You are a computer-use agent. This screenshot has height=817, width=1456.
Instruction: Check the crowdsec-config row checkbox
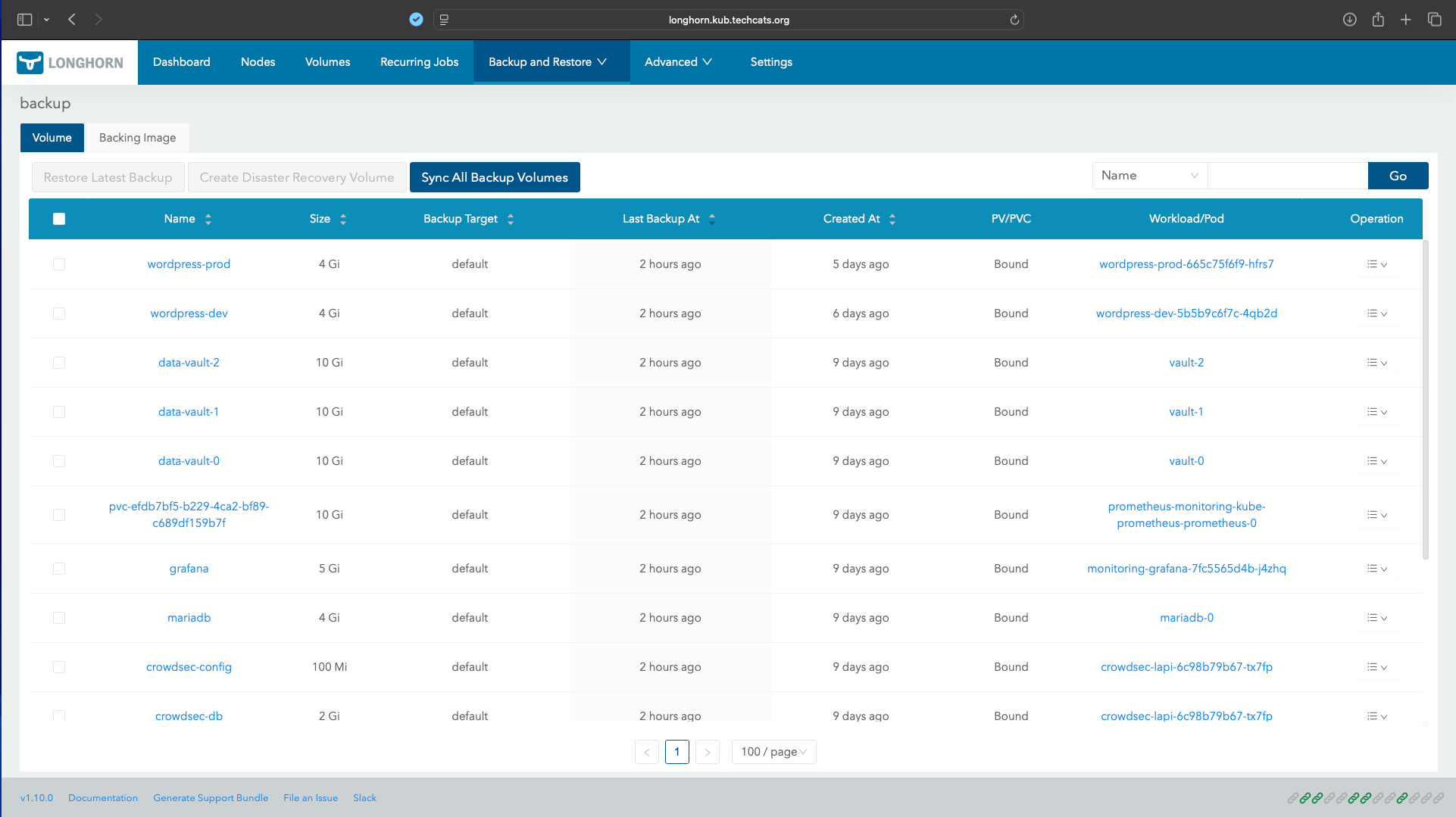point(59,666)
